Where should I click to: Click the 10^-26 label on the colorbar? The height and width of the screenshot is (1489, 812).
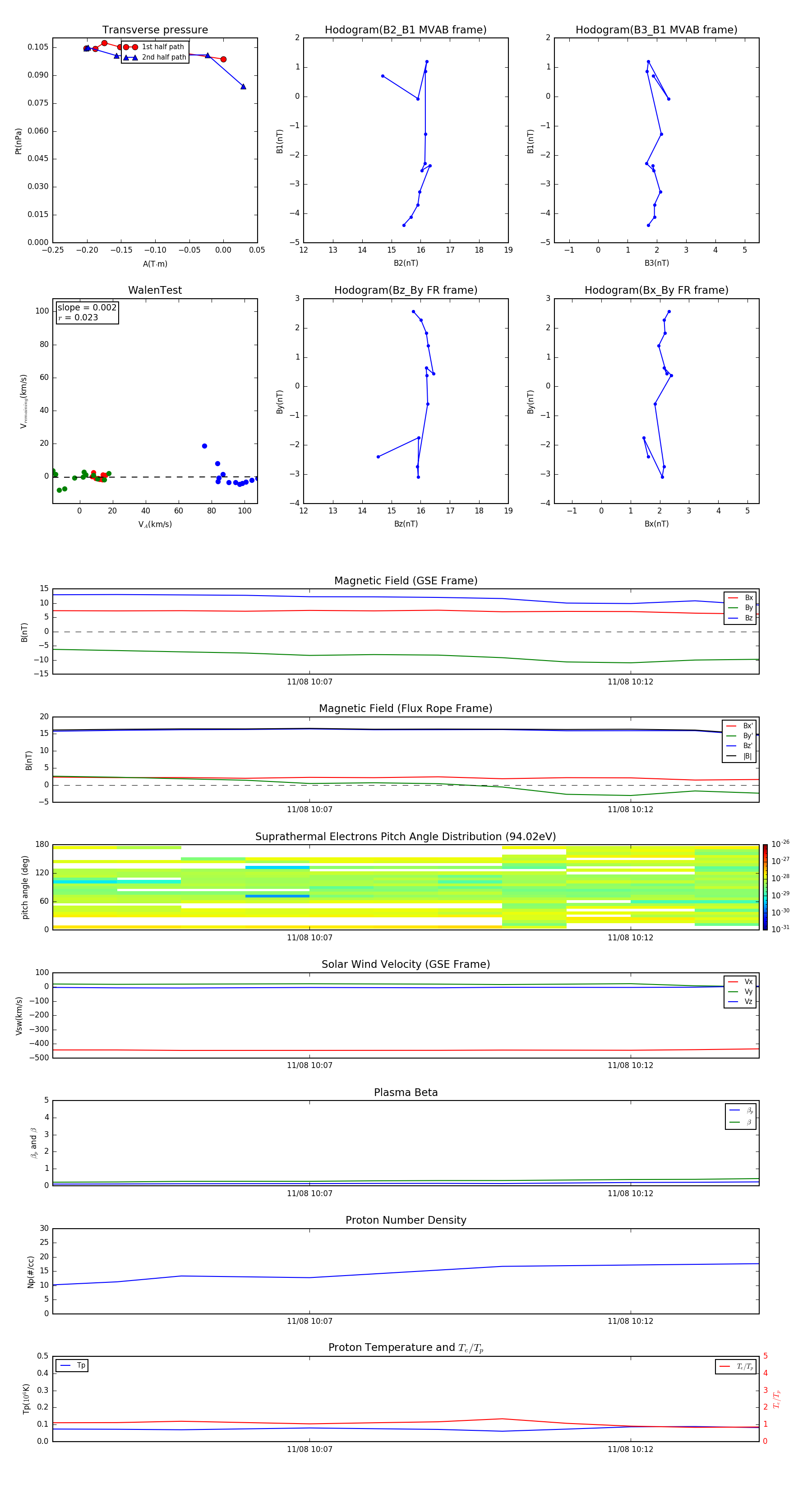[780, 844]
